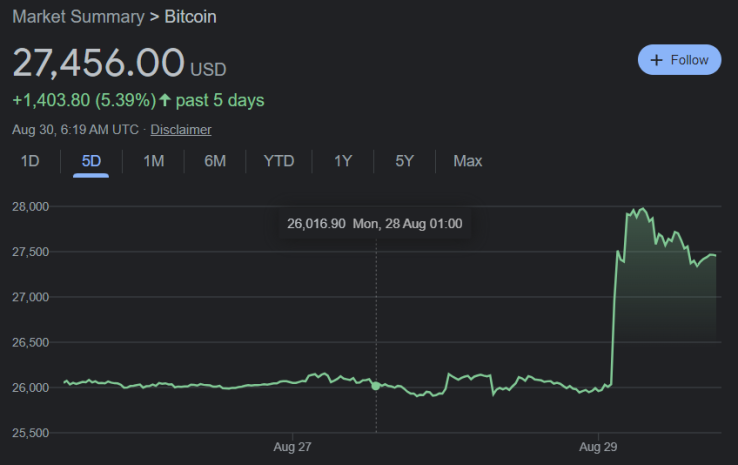Go to Market Summary breadcrumb

(78, 17)
